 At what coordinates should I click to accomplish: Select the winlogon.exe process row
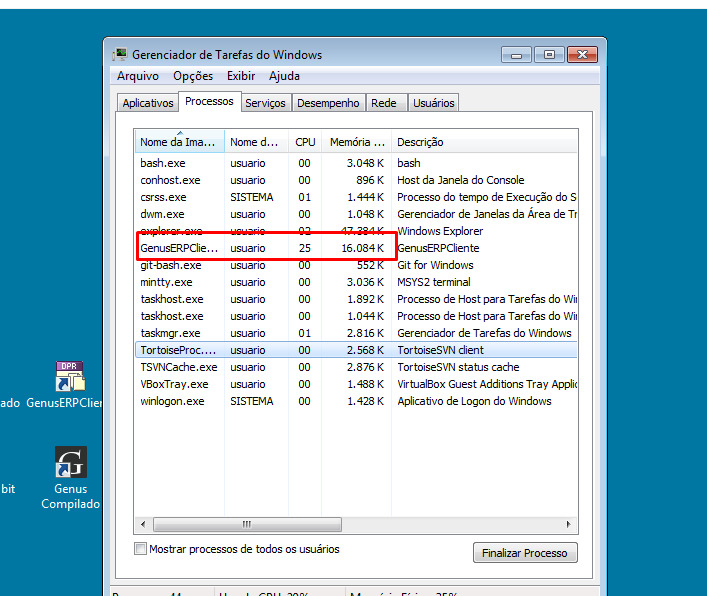356,401
